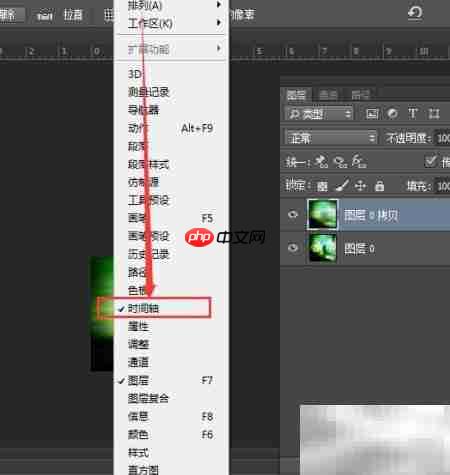Choose 动作 Alt+F9 menu entry
The width and height of the screenshot is (450, 475).
(x=171, y=128)
